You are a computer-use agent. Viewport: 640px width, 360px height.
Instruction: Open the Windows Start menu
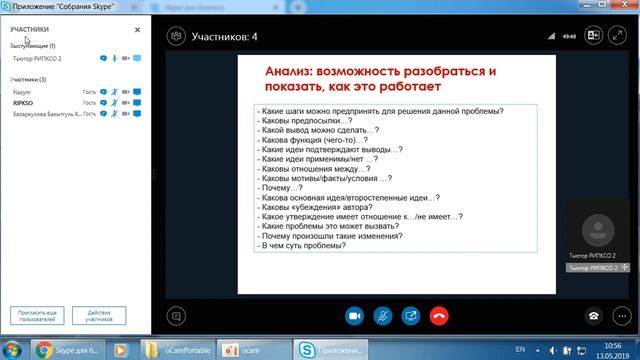coord(12,350)
